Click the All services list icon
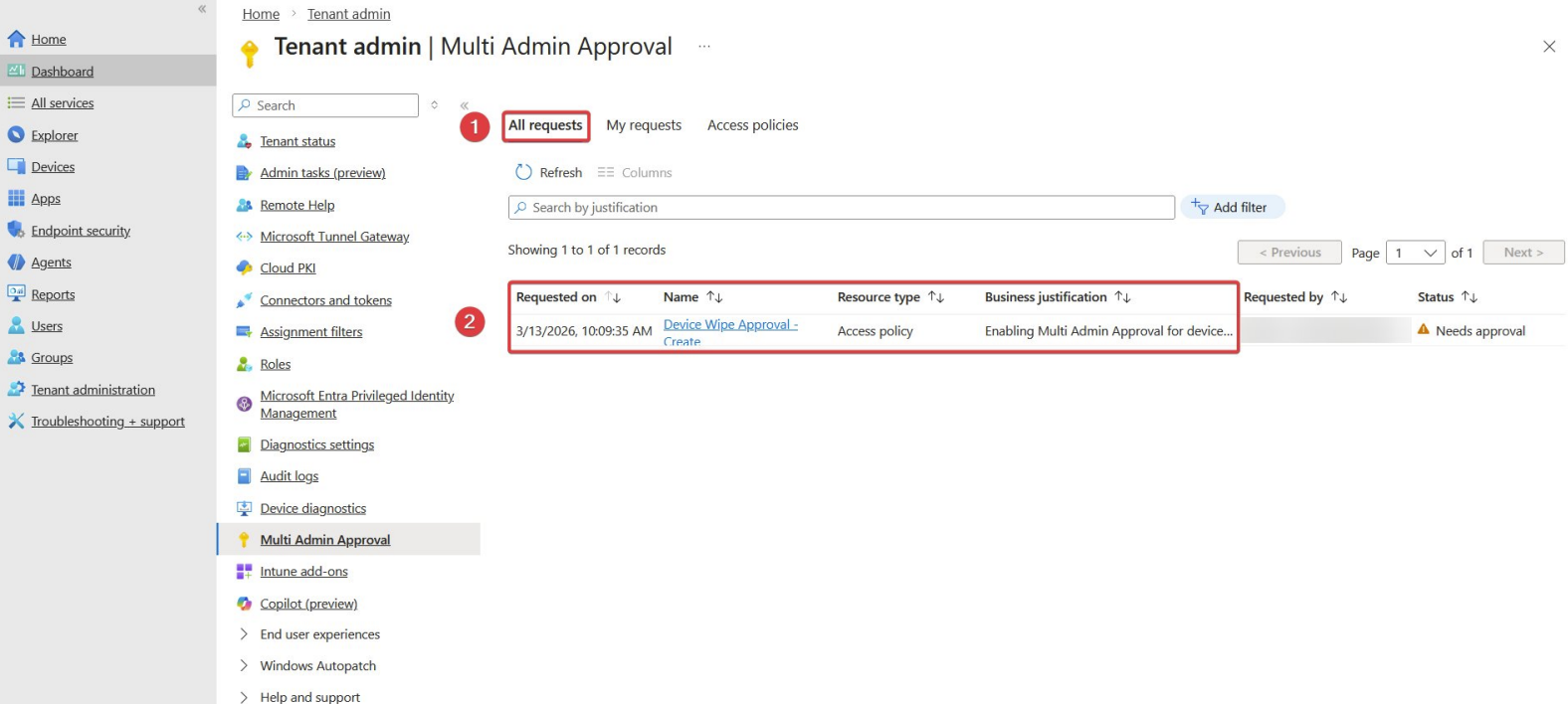The image size is (1568, 704). (16, 102)
